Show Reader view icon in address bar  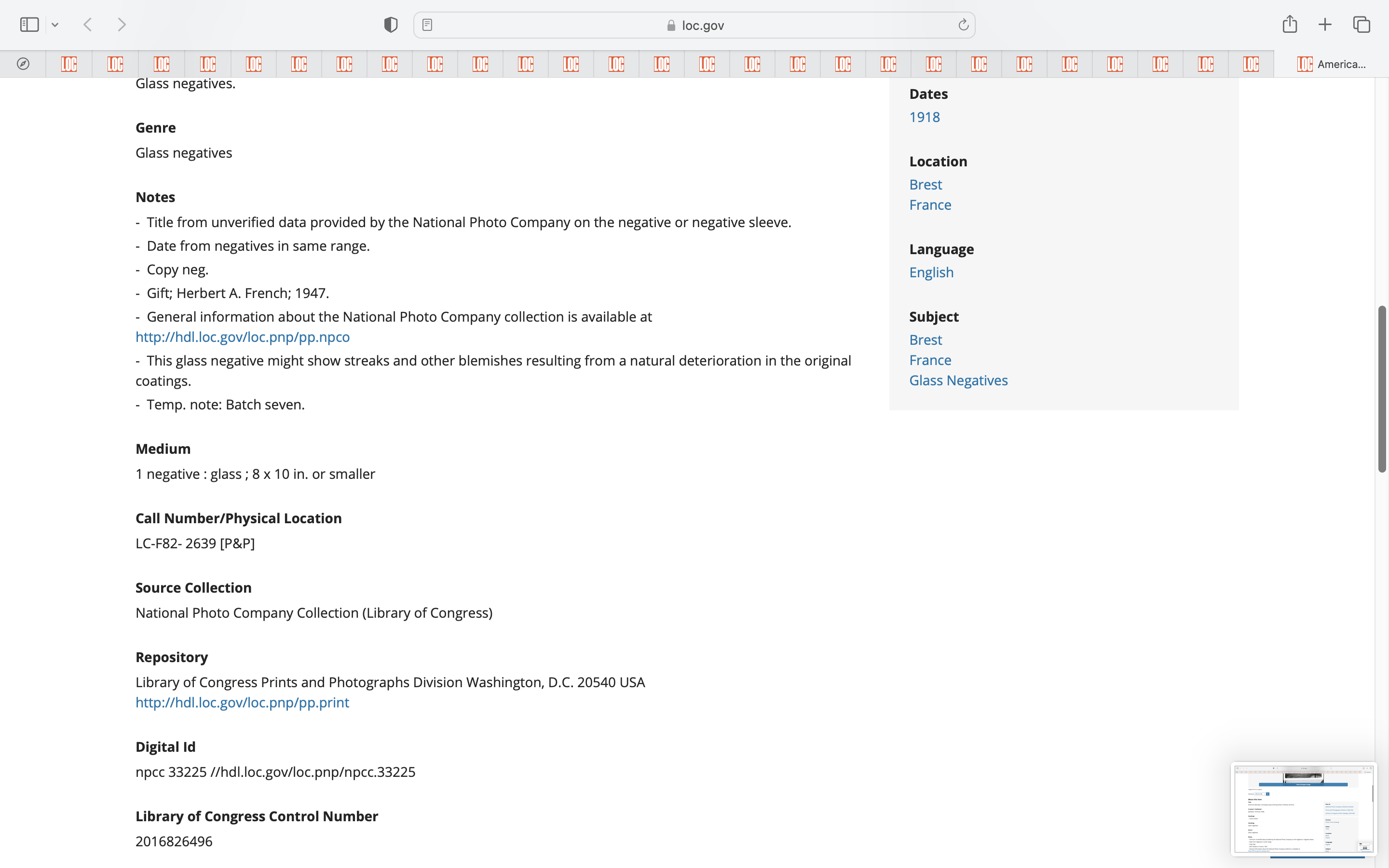pyautogui.click(x=427, y=25)
